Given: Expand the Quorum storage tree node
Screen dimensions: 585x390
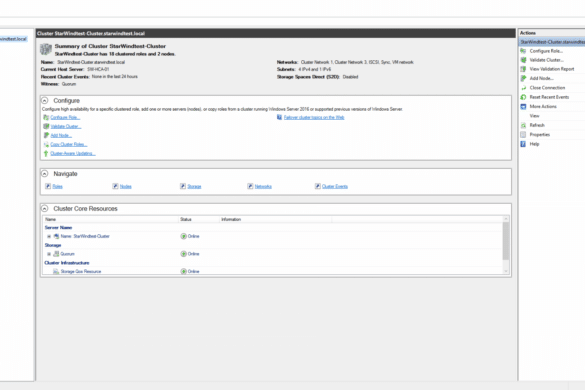Looking at the screenshot, I should point(49,254).
